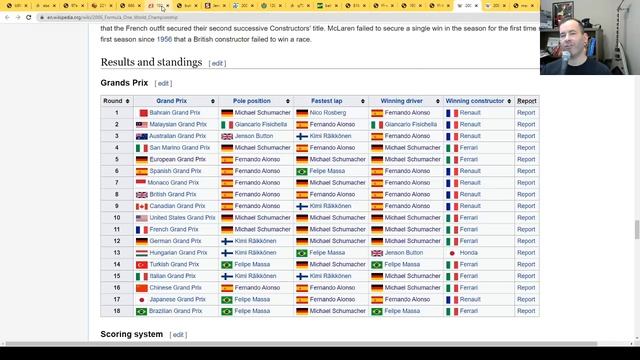Open the Monaco Grand Prix link
The width and height of the screenshot is (640, 360).
(173, 183)
